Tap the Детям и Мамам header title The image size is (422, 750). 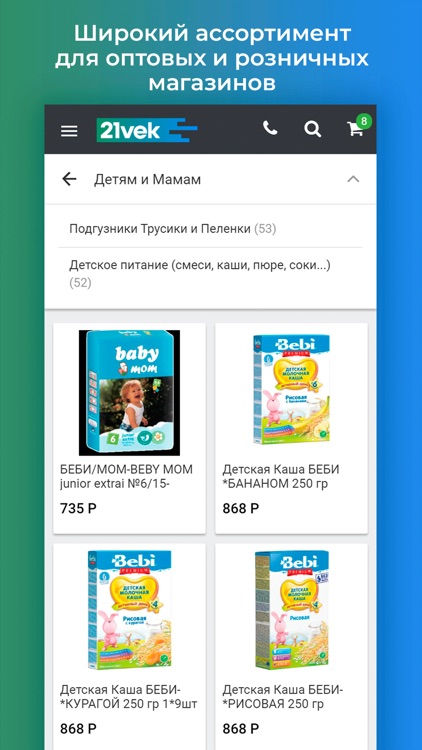tap(147, 180)
